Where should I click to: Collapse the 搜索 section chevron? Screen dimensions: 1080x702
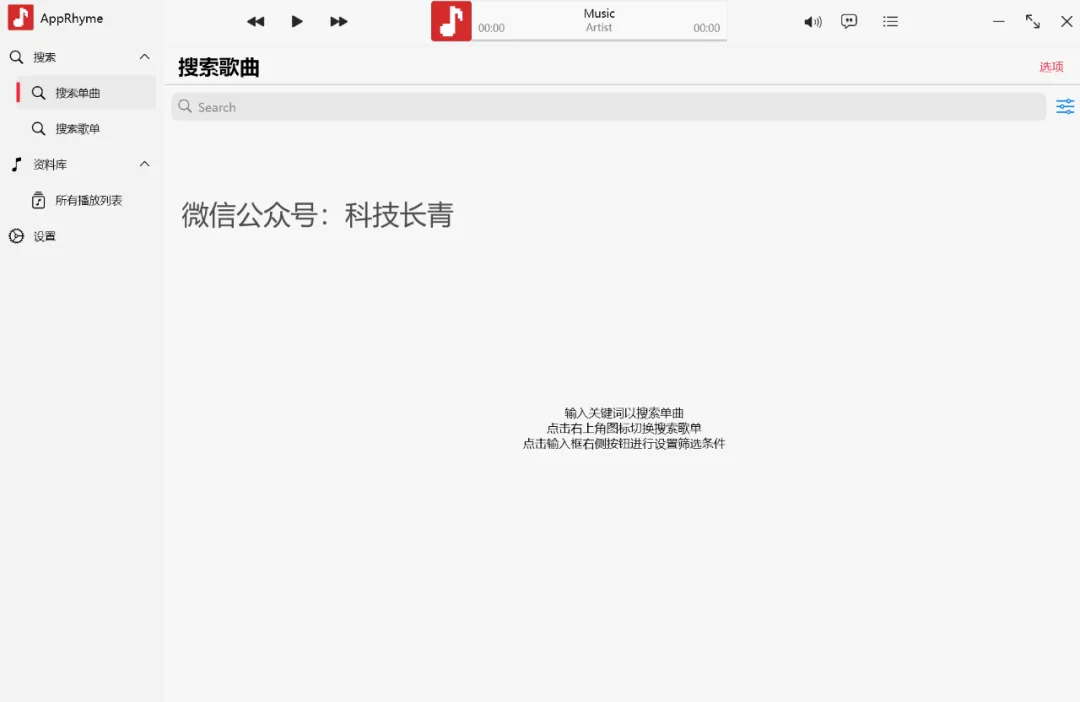point(144,57)
